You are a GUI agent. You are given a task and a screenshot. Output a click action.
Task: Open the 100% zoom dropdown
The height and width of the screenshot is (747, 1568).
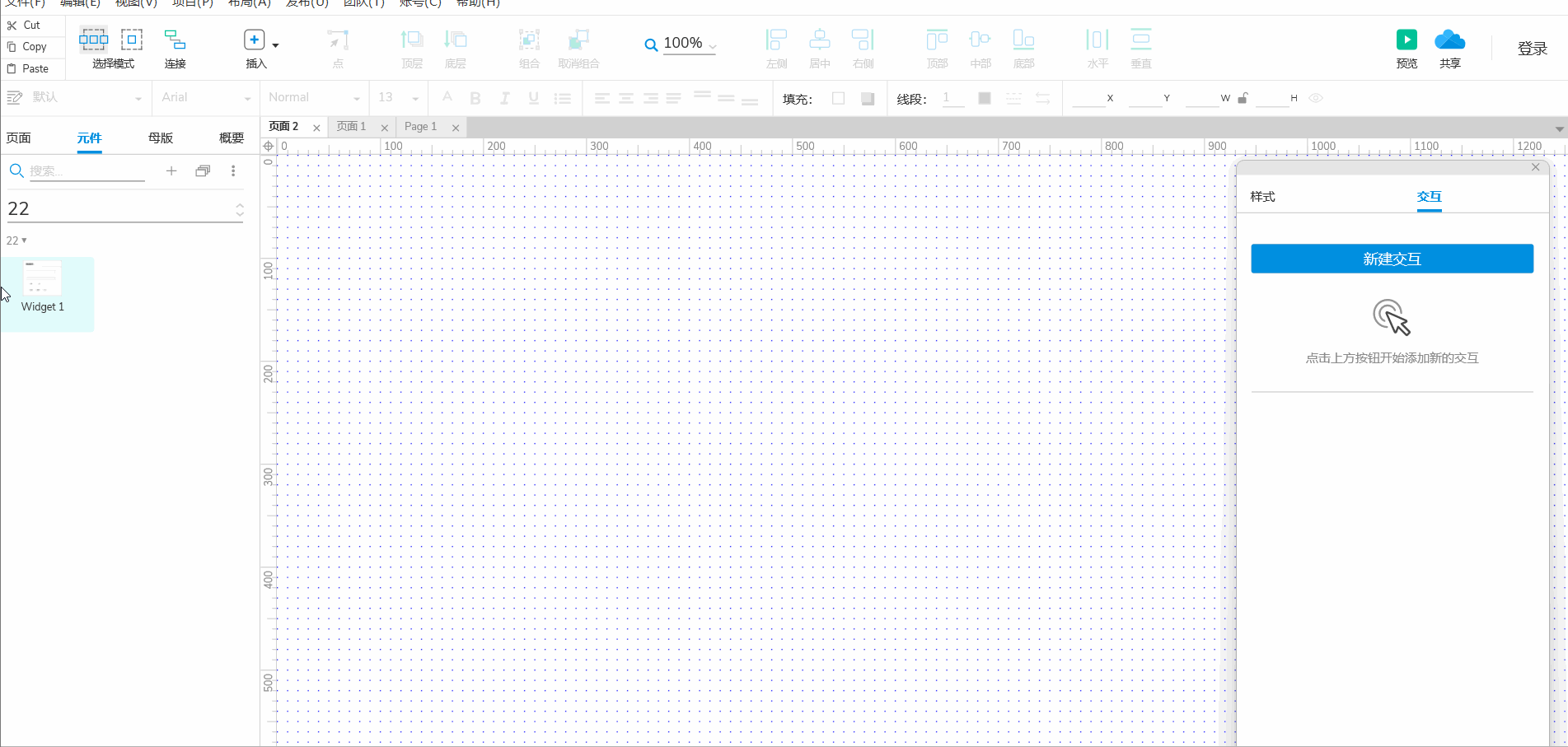(713, 46)
